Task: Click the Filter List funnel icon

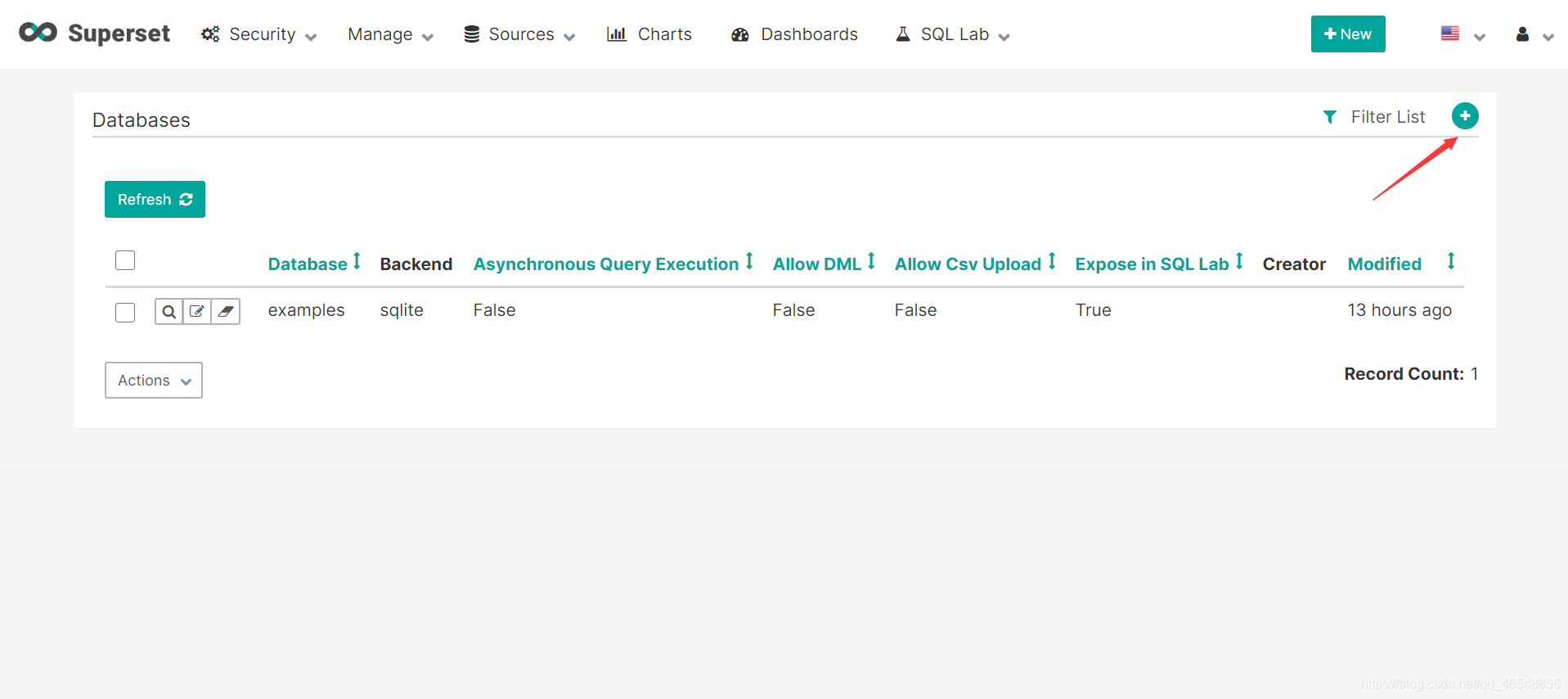Action: (x=1330, y=117)
